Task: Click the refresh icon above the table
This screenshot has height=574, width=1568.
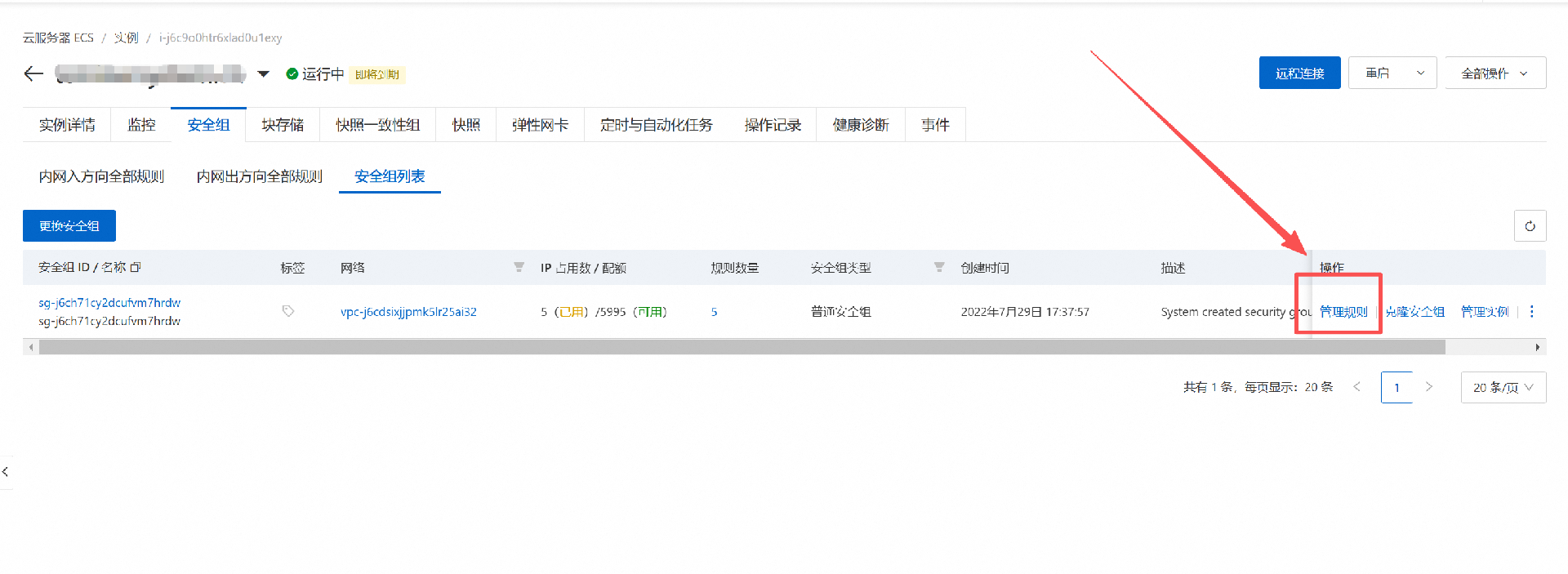Action: click(1530, 226)
